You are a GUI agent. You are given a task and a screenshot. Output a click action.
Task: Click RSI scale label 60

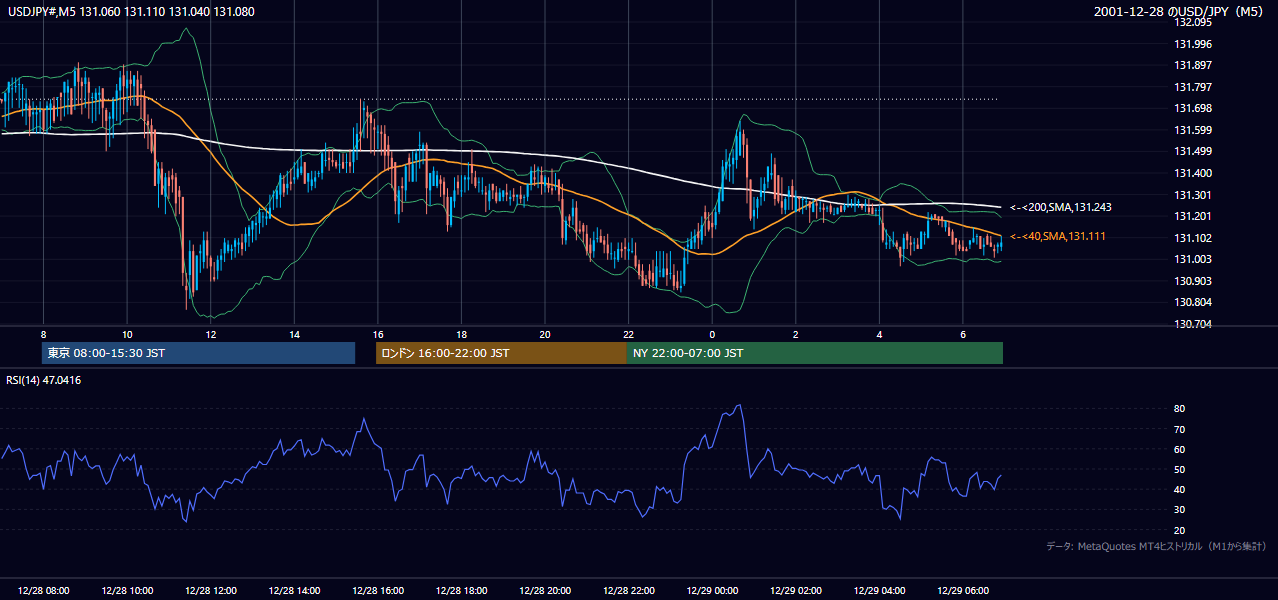point(1180,449)
